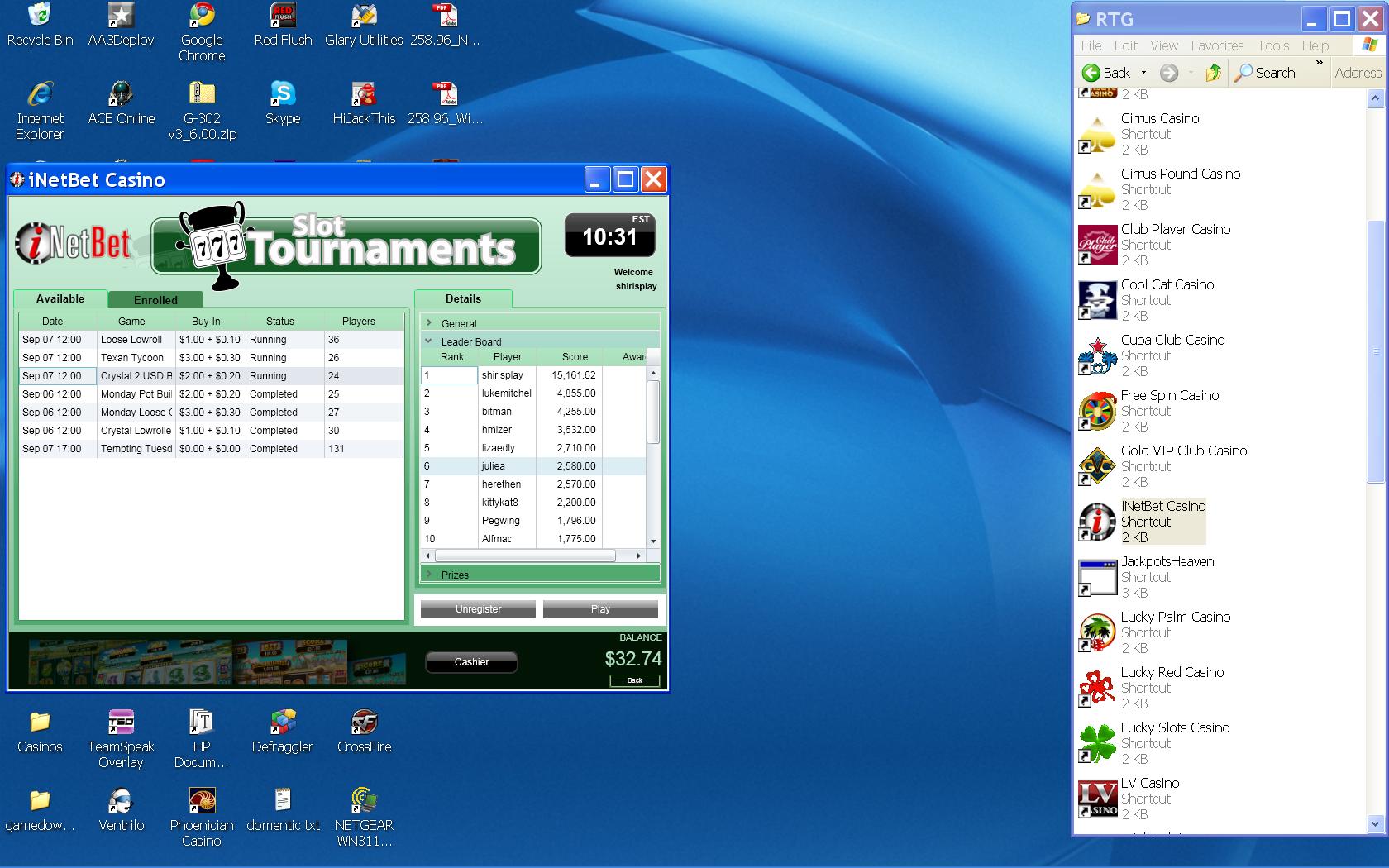
Task: Select the Gold VIP Club Casino shortcut
Action: click(1163, 466)
